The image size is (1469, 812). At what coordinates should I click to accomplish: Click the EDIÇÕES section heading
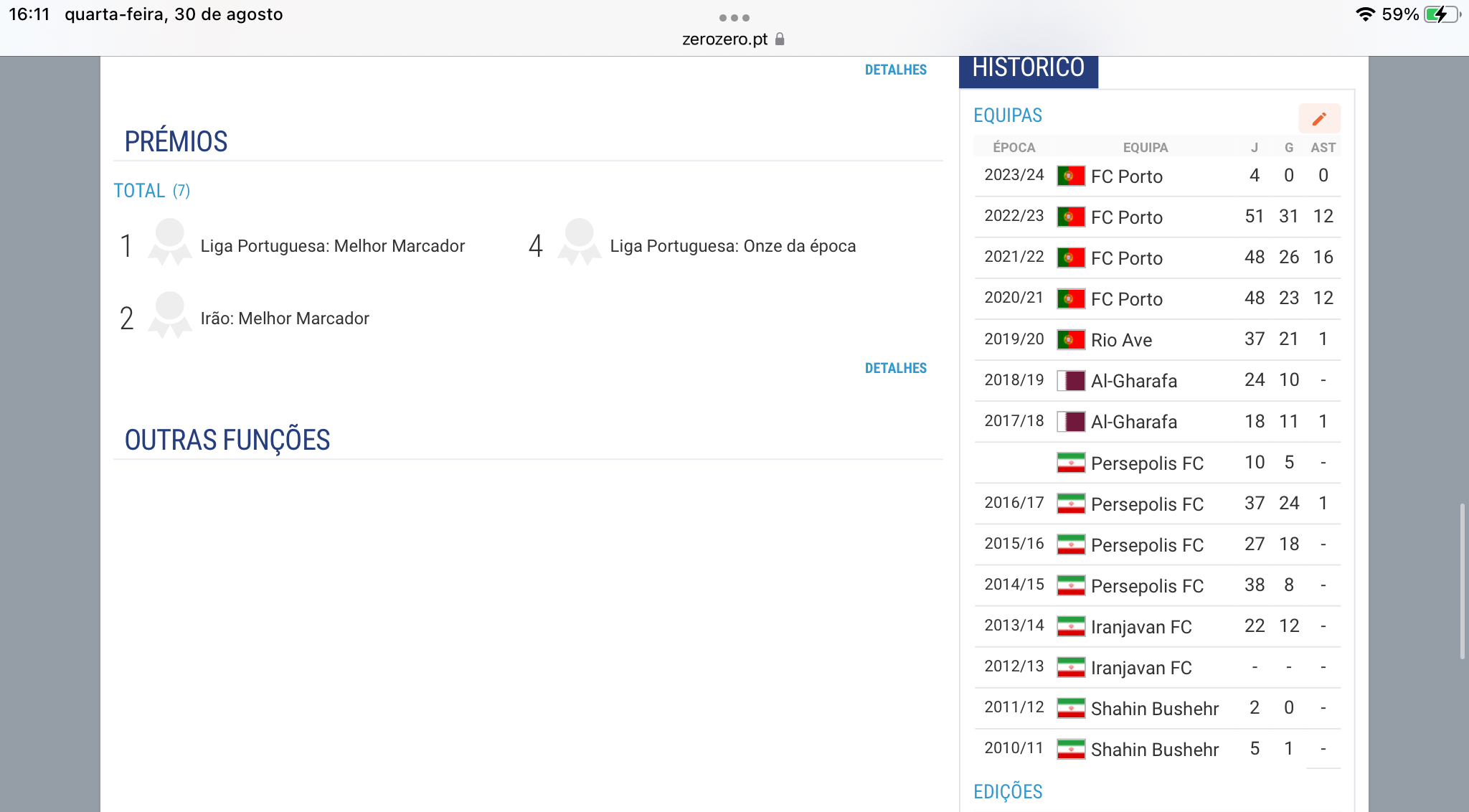click(x=1007, y=792)
